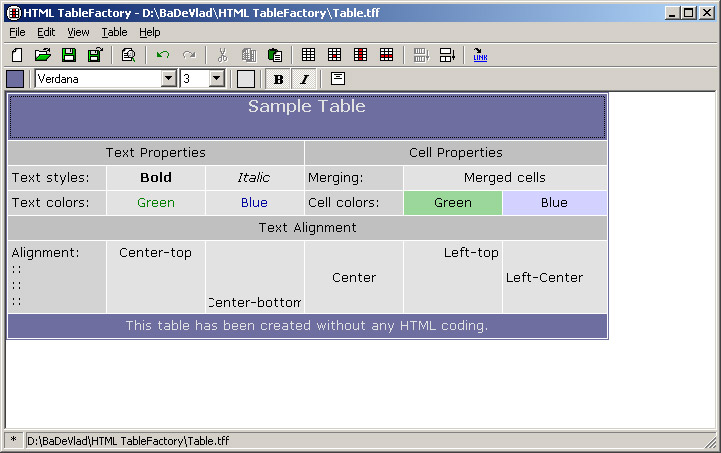Open the Edit menu
721x453 pixels.
click(x=46, y=32)
